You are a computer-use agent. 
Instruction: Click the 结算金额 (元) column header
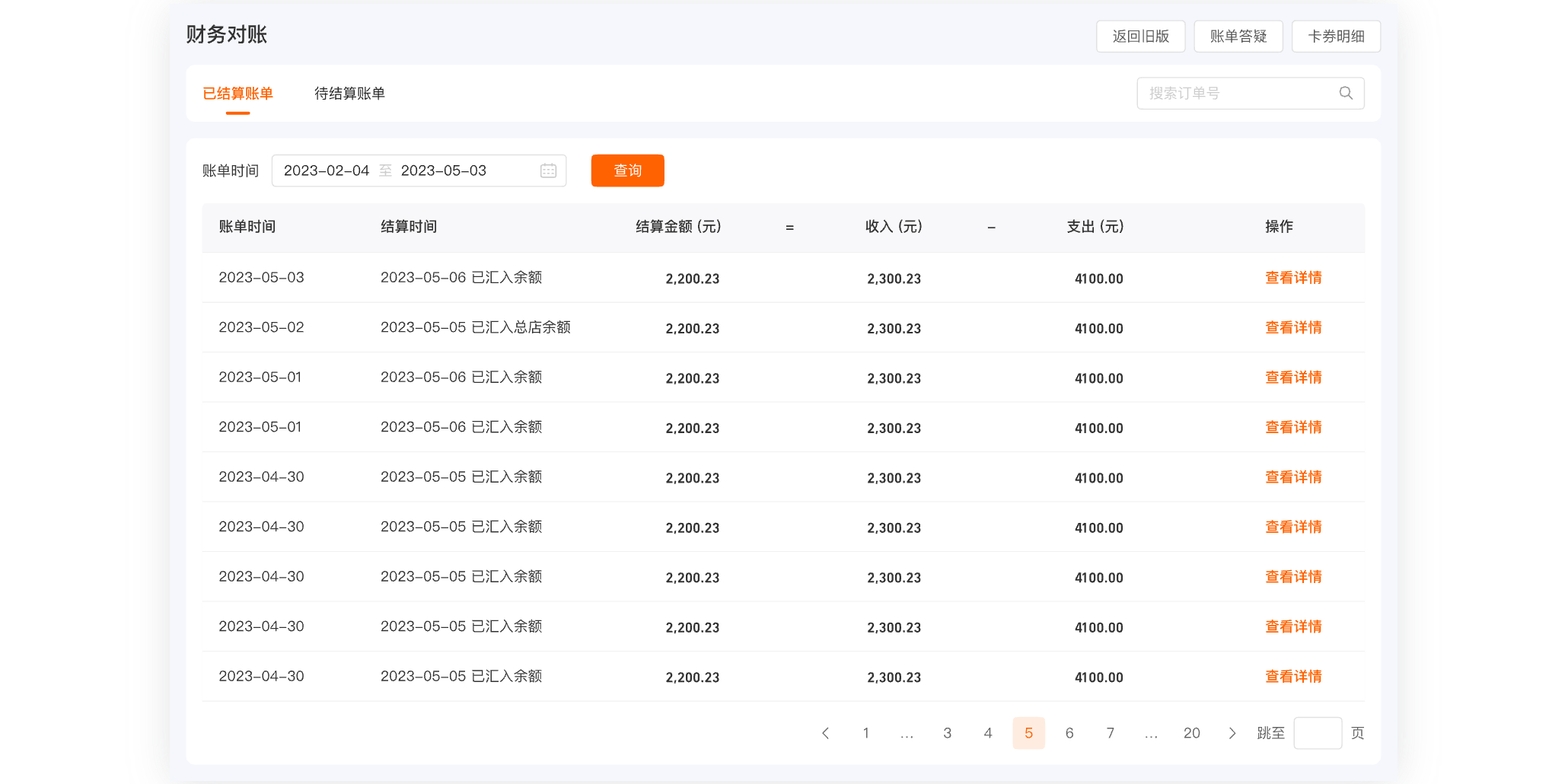(678, 227)
